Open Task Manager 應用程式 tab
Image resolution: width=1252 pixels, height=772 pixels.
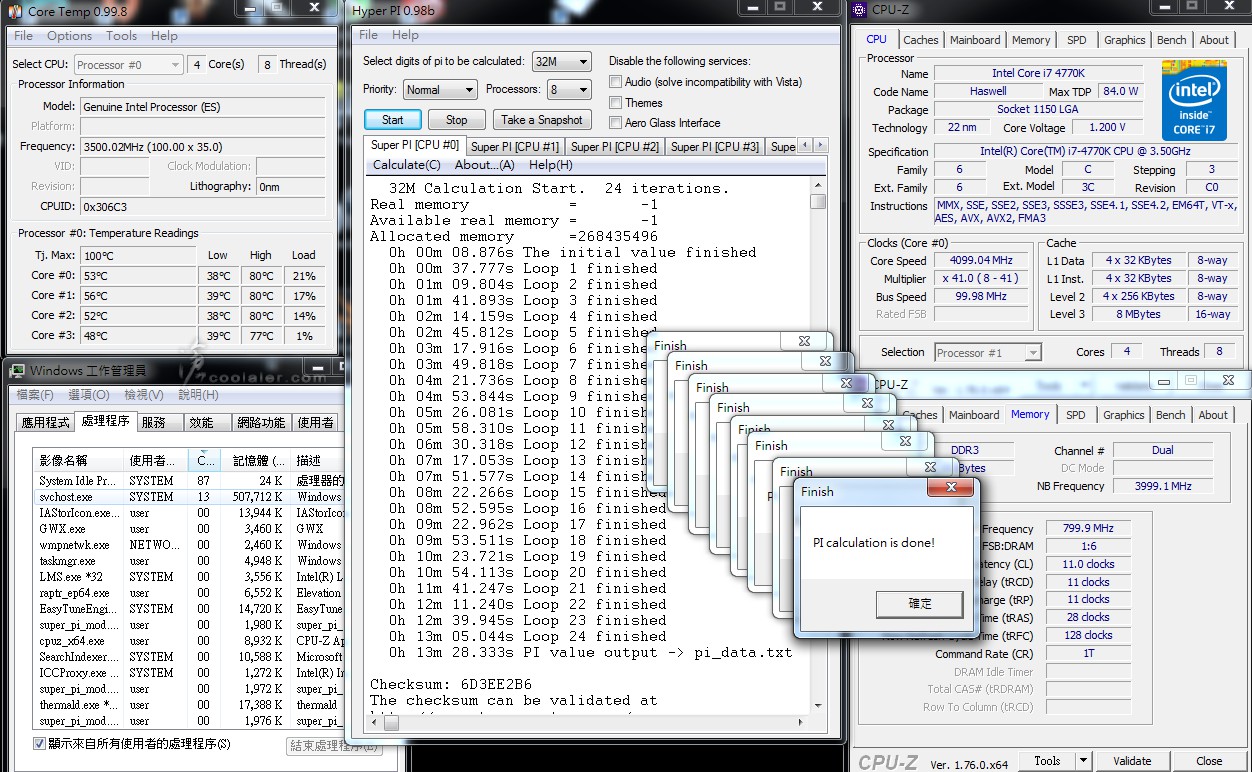(46, 422)
